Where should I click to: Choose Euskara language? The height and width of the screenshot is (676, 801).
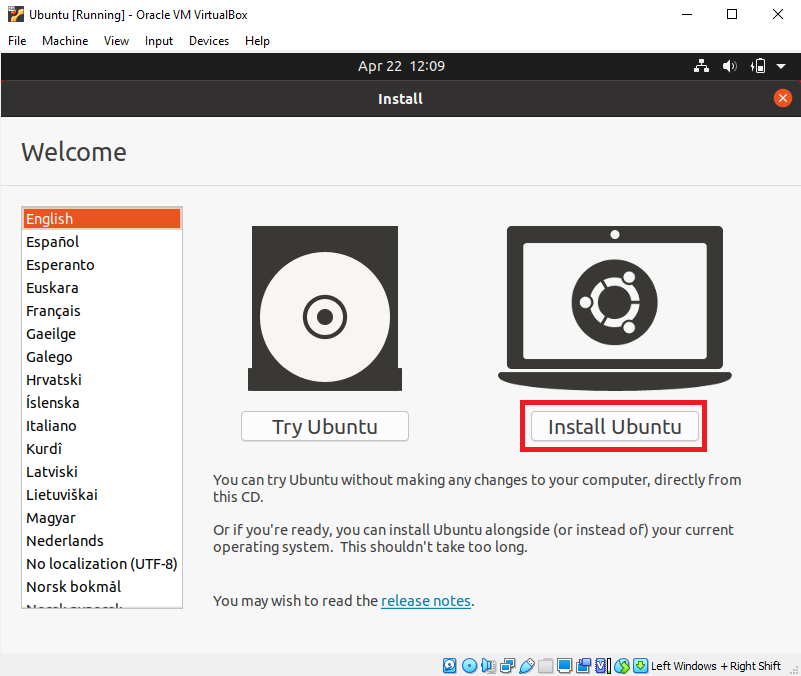pyautogui.click(x=102, y=288)
